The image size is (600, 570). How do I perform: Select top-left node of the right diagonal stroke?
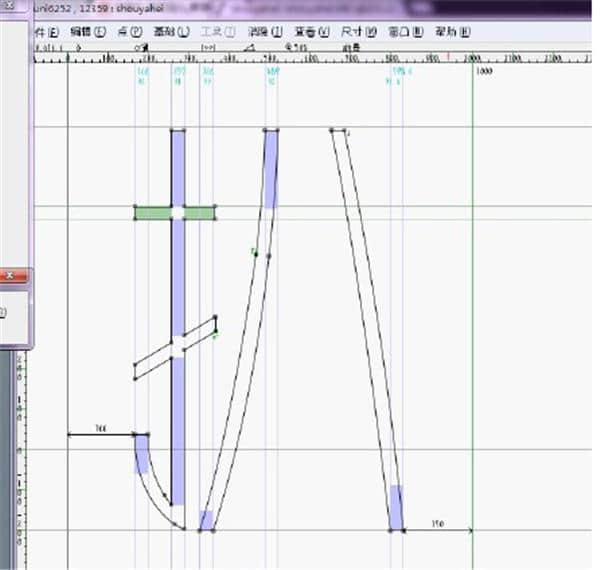331,130
